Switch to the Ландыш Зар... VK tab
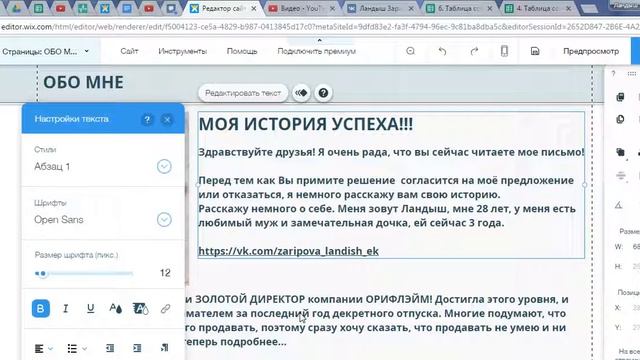Screen dimensions: 640x360 tap(380, 8)
